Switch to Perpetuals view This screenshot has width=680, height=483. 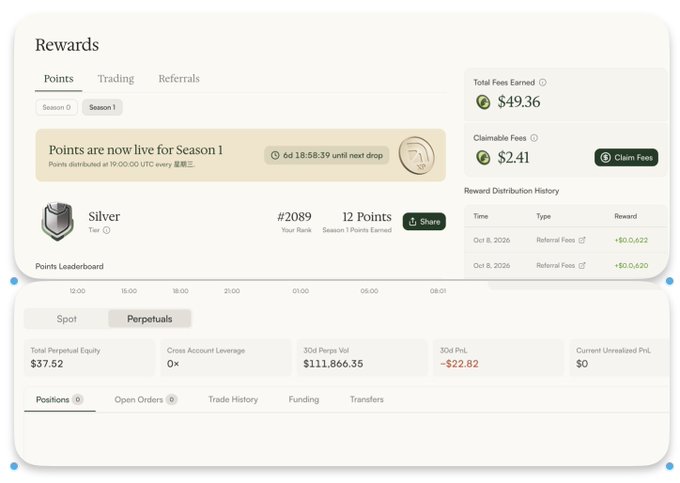150,319
